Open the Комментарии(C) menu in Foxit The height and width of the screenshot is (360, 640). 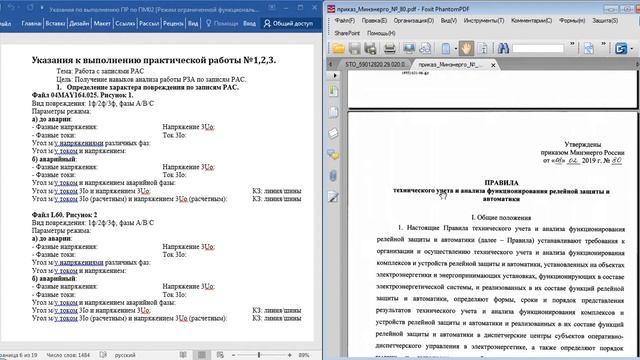point(531,20)
